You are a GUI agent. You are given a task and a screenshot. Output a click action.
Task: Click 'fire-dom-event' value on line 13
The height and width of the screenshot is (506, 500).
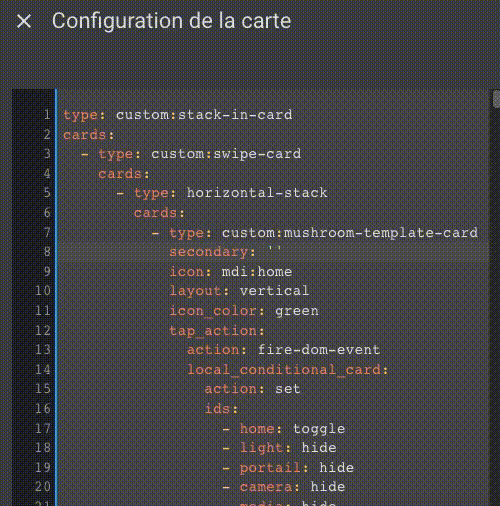tap(319, 350)
